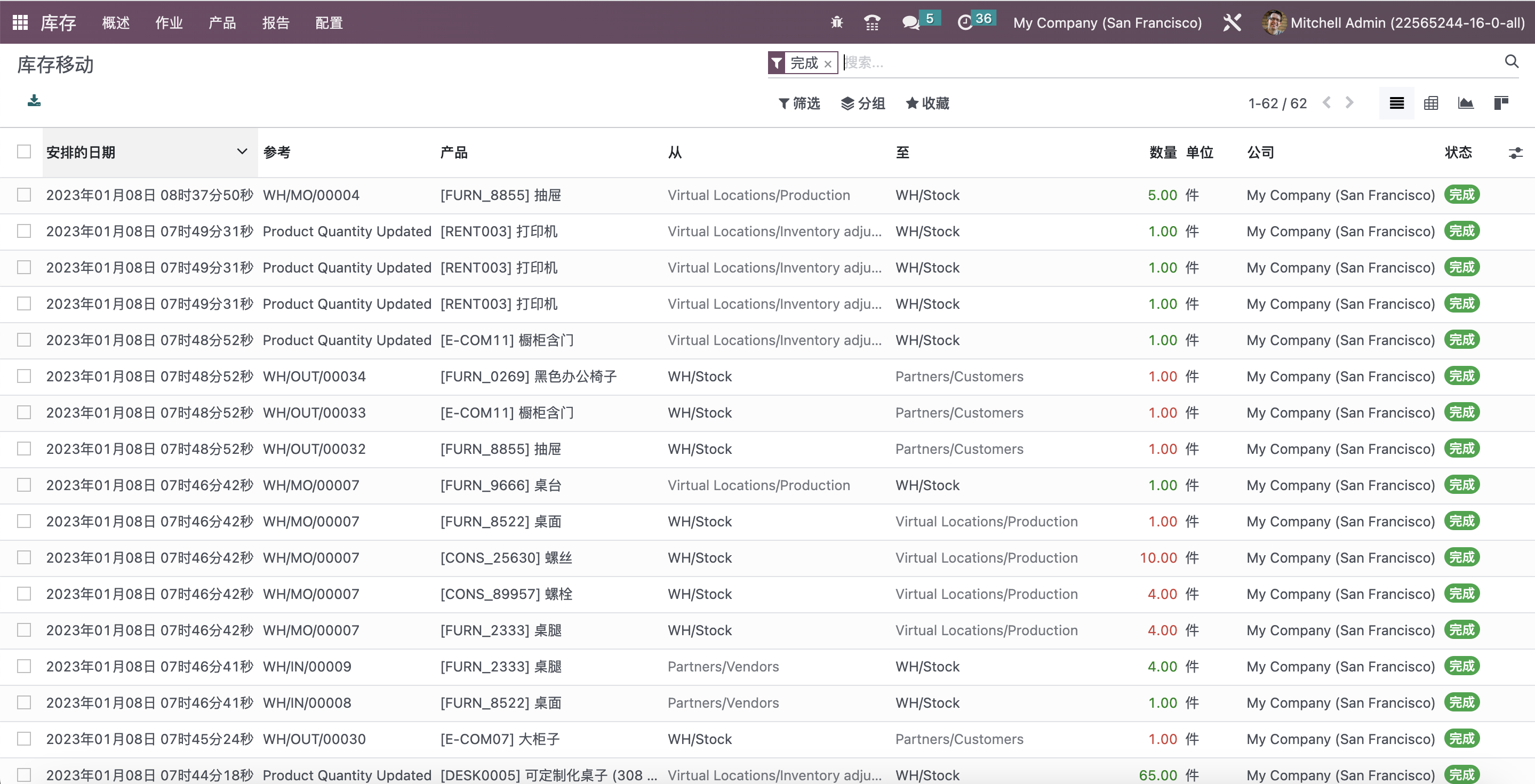Open the 作业 menu
Screen dimensions: 1535x784
[169, 22]
